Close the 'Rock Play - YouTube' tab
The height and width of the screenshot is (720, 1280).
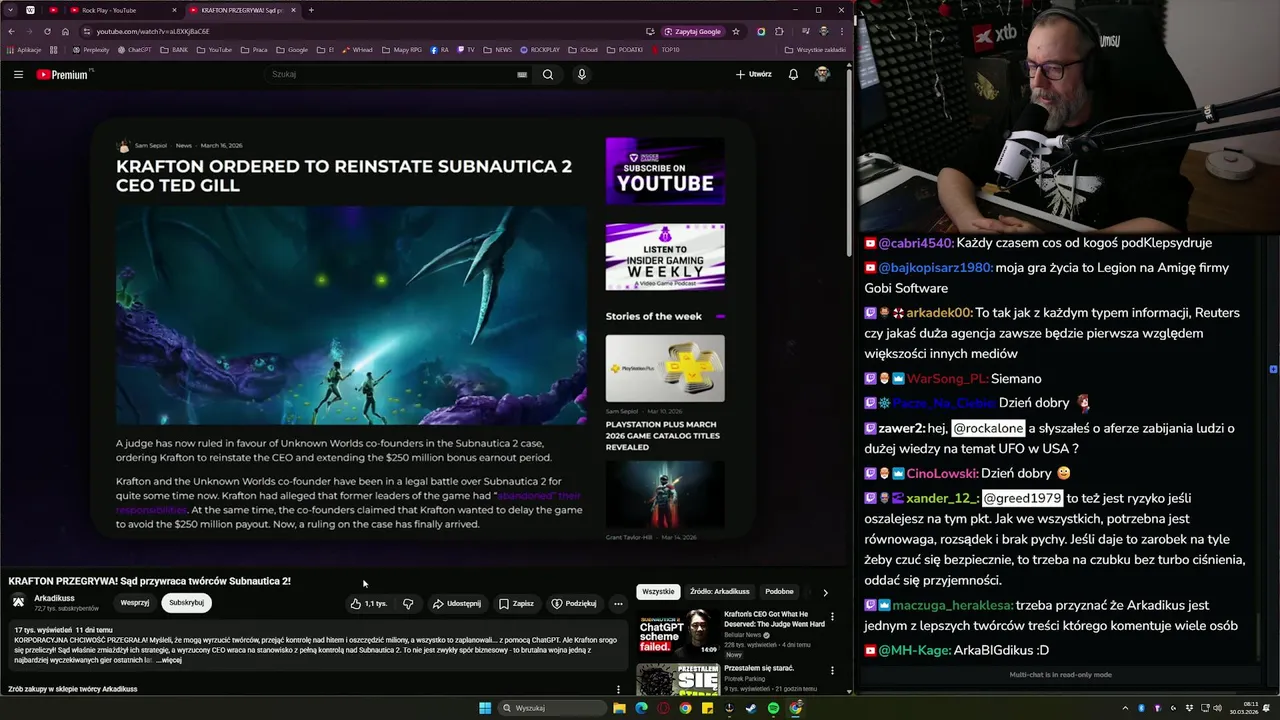pos(174,10)
